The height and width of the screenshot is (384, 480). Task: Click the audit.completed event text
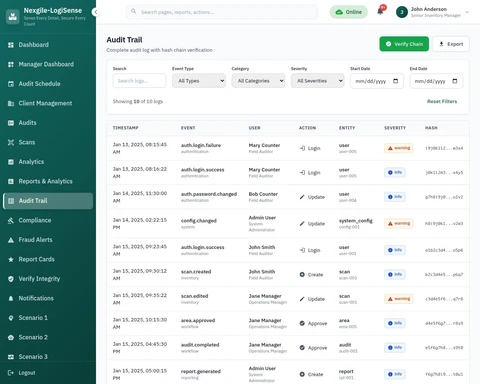coord(200,345)
